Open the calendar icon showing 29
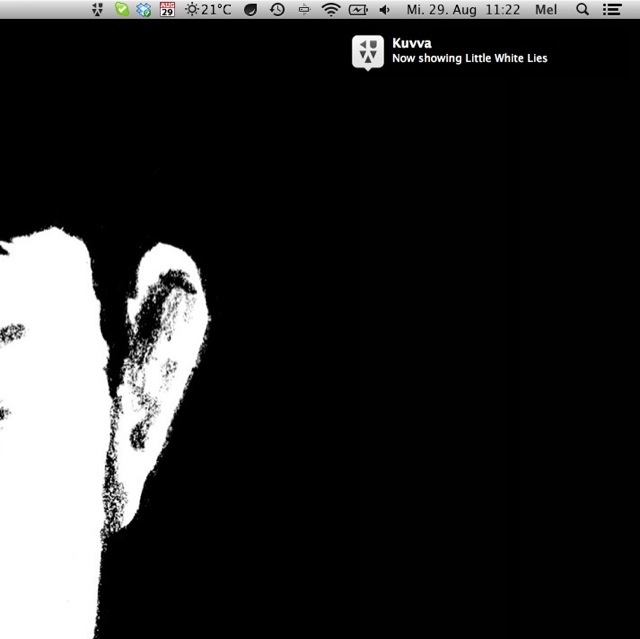Screen dimensions: 640x639 (x=167, y=10)
